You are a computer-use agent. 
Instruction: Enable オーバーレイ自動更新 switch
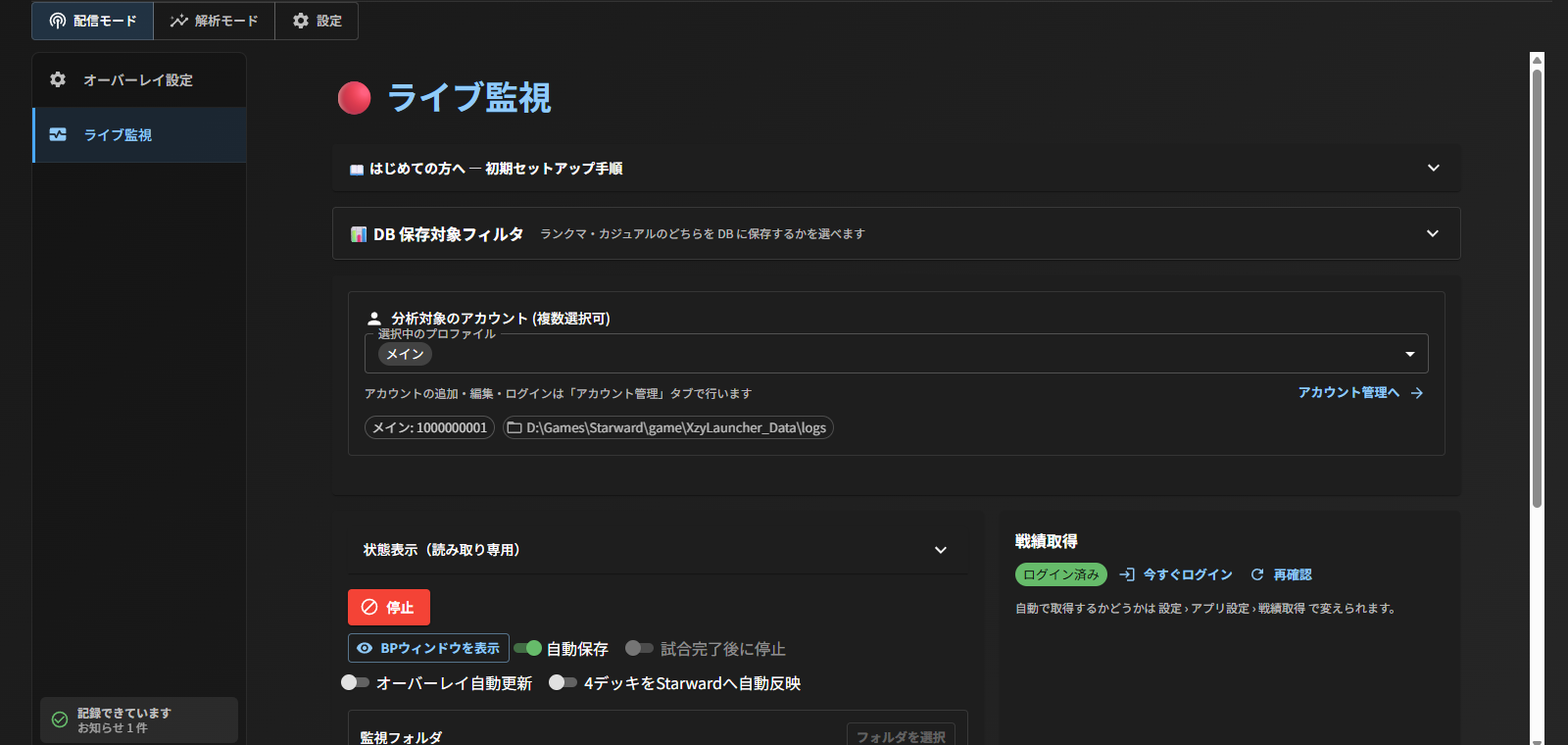(355, 682)
